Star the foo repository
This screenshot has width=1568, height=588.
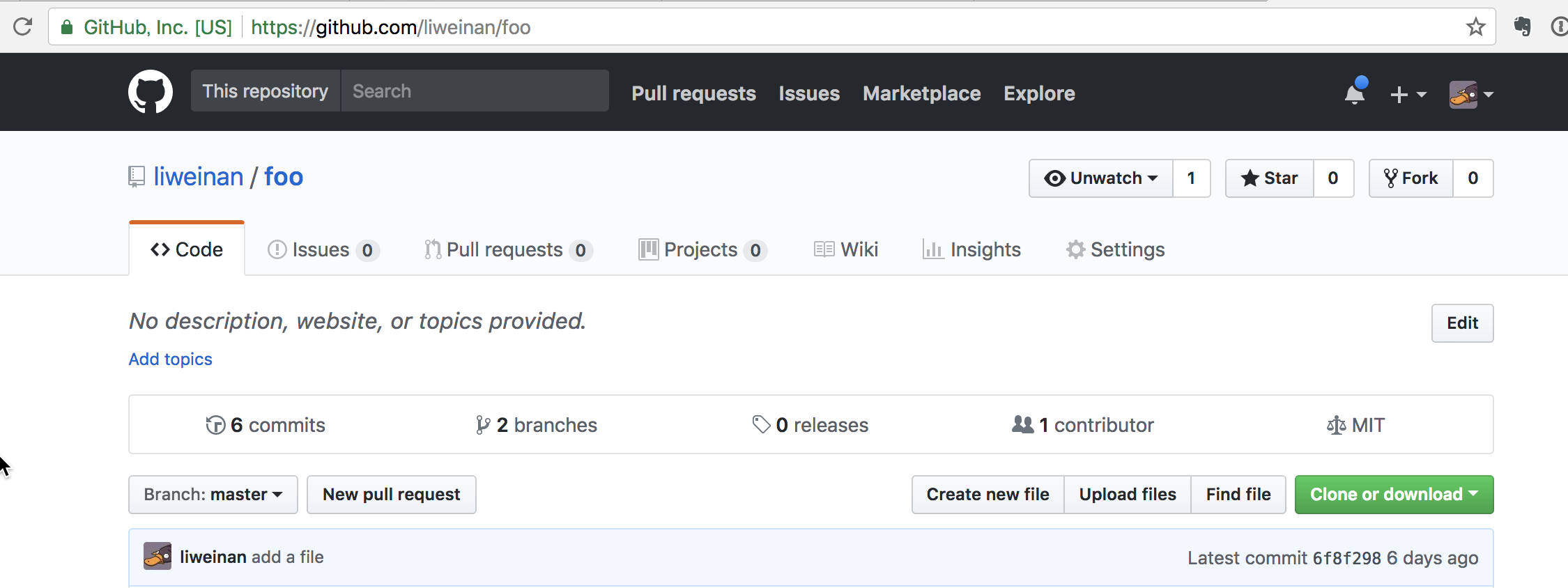click(x=1270, y=178)
